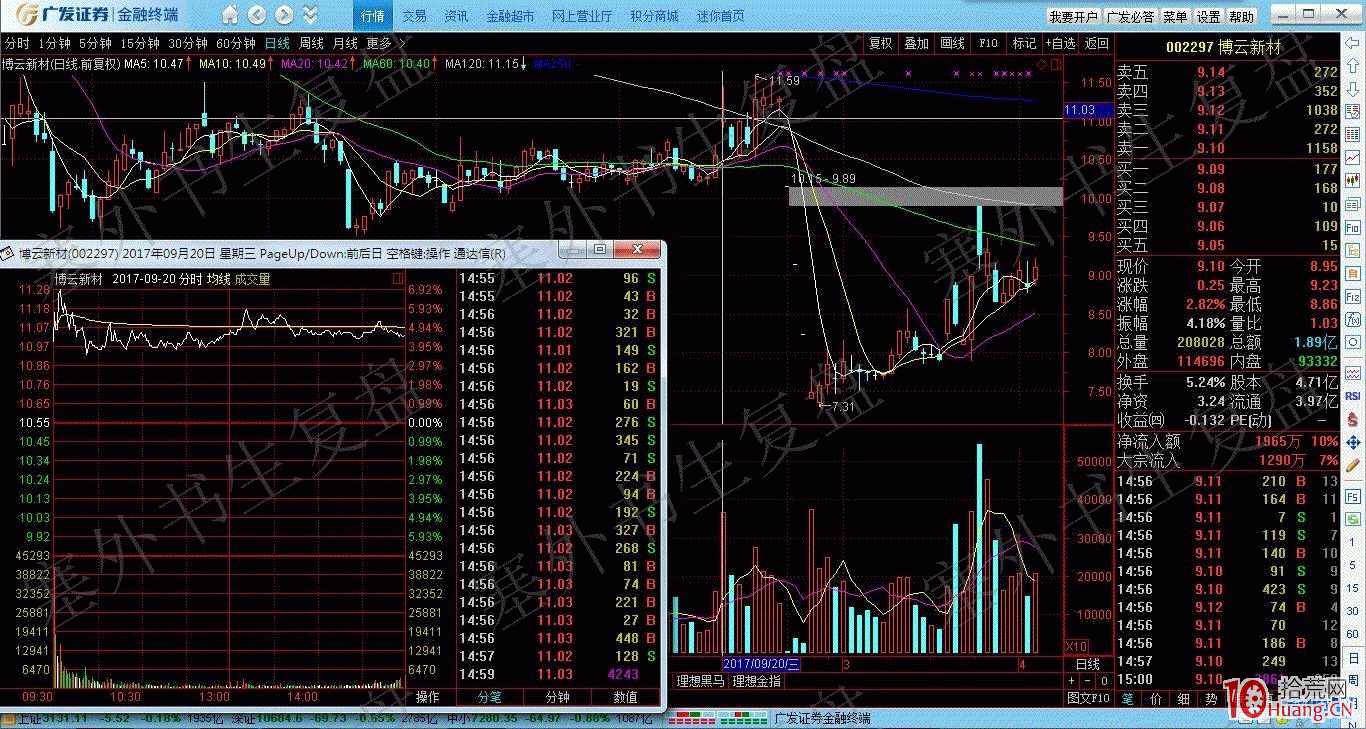Viewport: 1366px width, 729px height.
Task: Select the 1分钟 period
Action: [x=54, y=43]
